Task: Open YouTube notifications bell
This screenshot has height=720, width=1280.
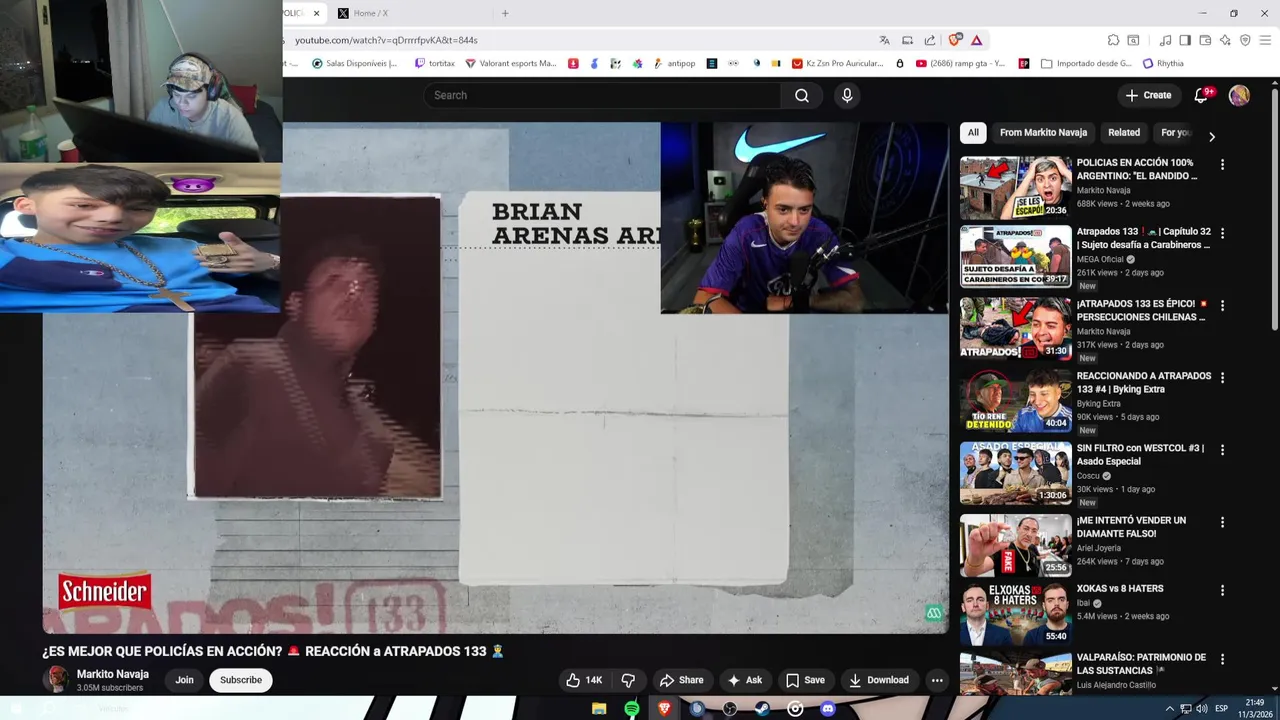Action: [1202, 95]
